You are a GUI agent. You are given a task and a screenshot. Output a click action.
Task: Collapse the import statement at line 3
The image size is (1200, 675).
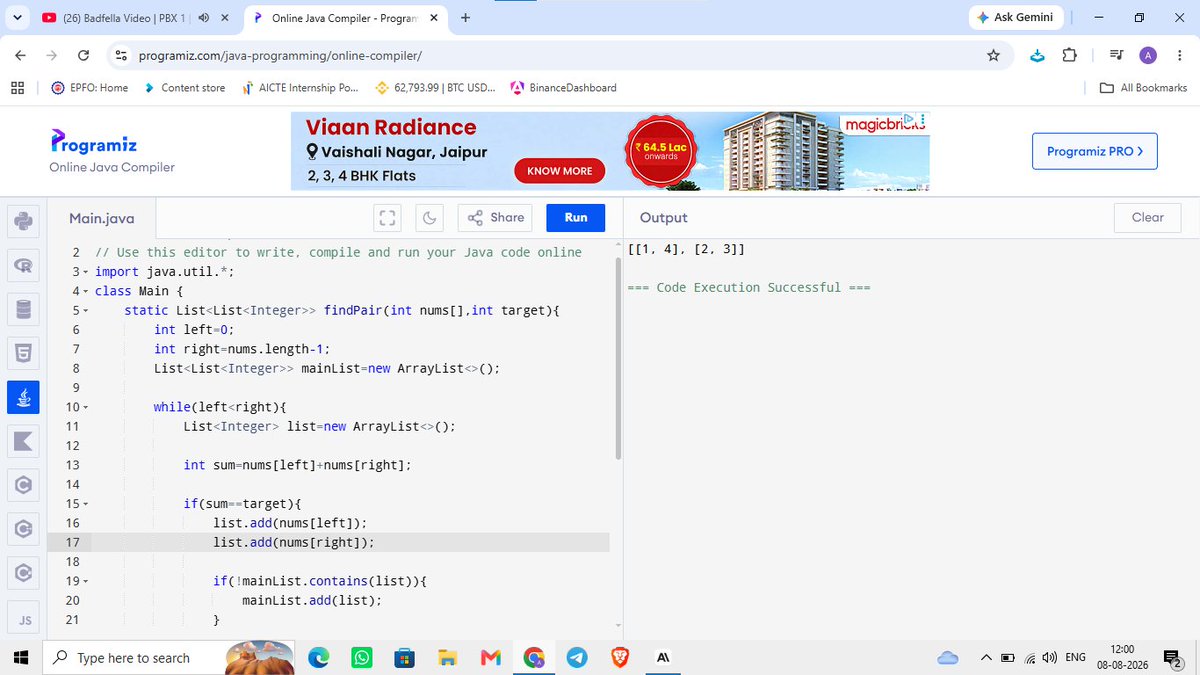pos(86,272)
